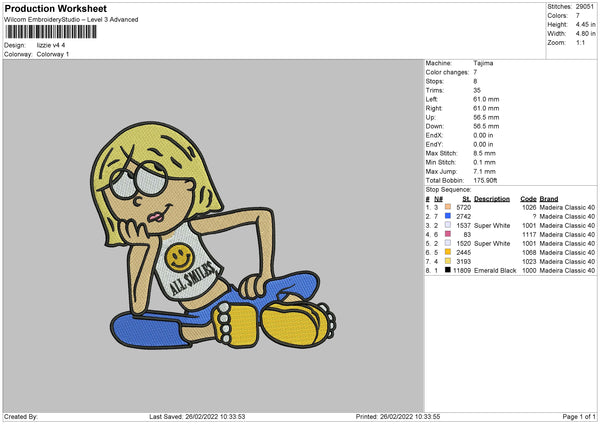
Task: Click the barcode under the worksheet title
Action: tap(51, 32)
